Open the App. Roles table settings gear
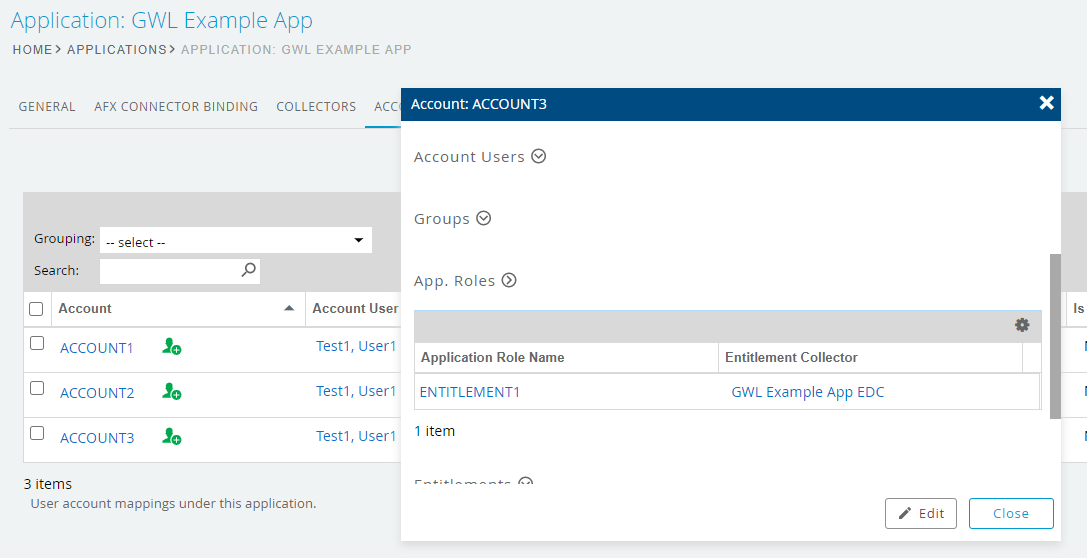The image size is (1087, 558). pos(1021,325)
